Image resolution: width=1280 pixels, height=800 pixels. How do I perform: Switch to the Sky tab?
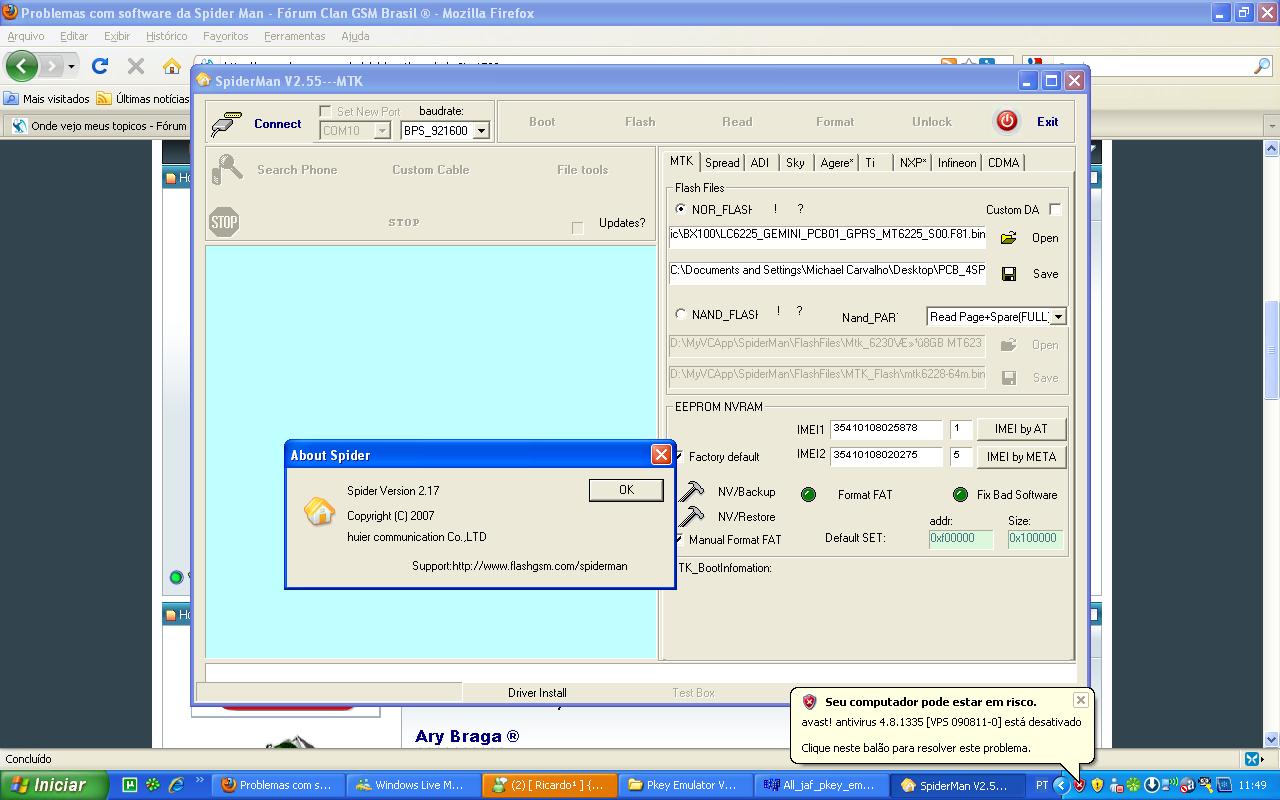(x=795, y=162)
